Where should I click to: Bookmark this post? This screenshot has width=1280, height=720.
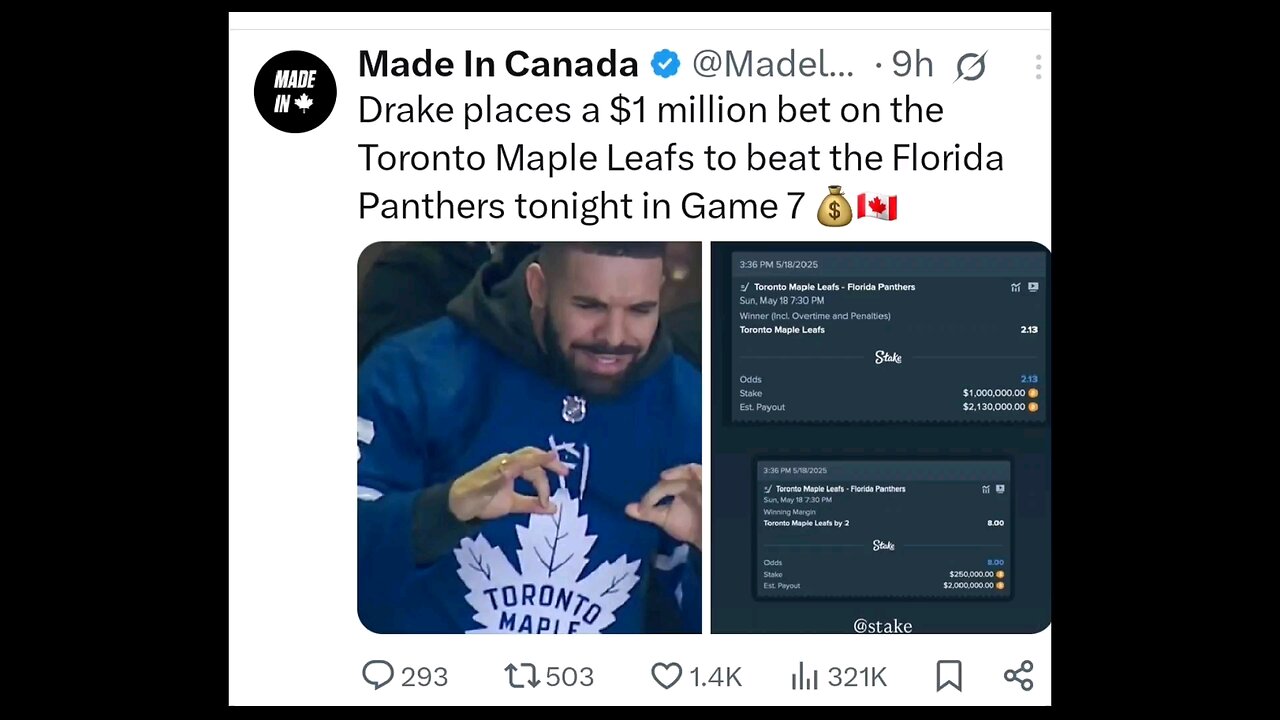pos(948,676)
